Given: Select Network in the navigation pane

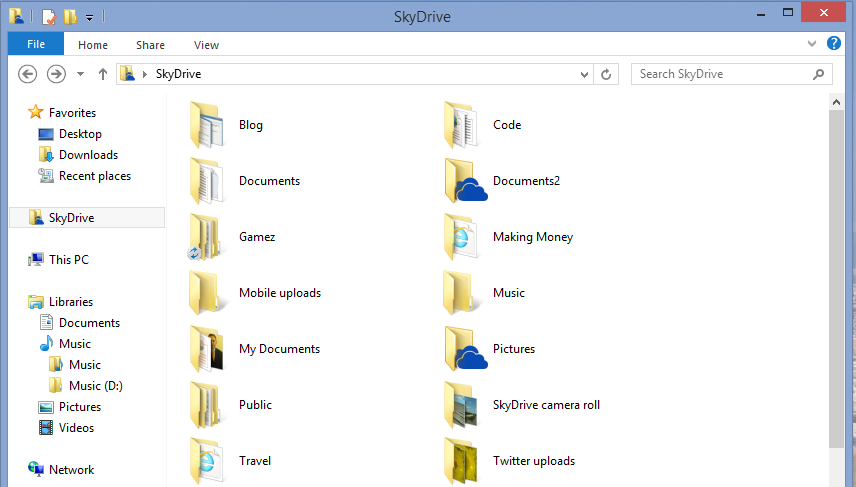Looking at the screenshot, I should (x=72, y=470).
